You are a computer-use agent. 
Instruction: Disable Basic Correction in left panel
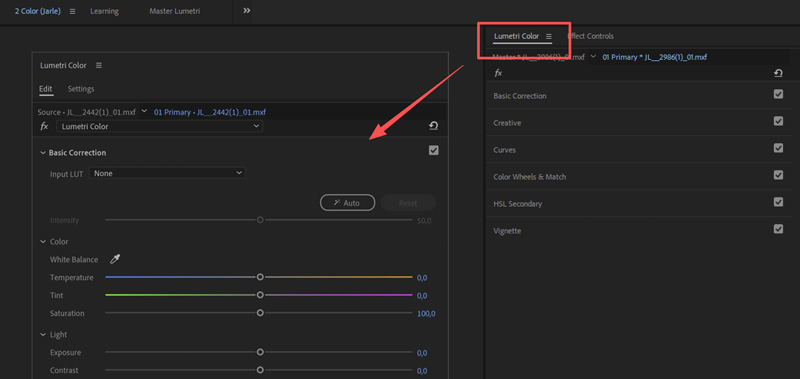(x=434, y=150)
